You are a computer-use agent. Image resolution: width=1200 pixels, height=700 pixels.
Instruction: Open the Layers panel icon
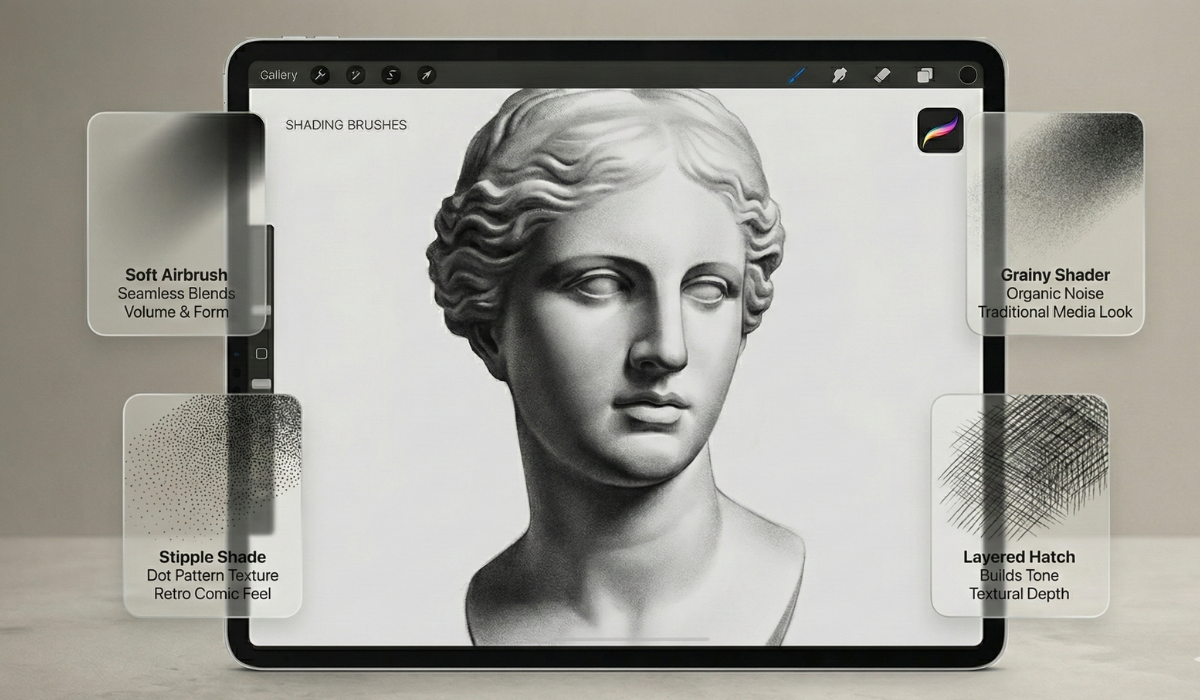point(926,74)
